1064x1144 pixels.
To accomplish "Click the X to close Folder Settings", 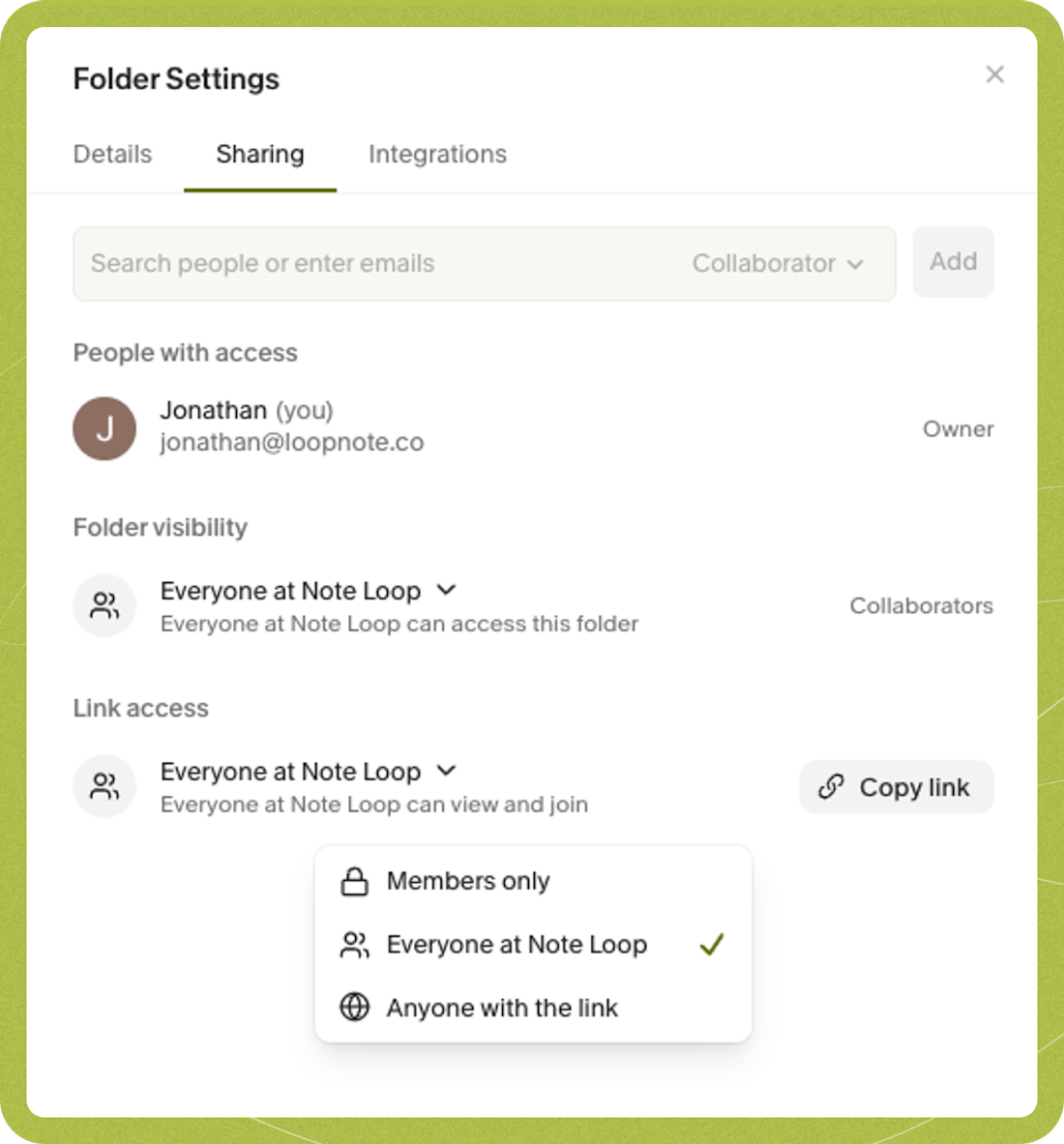I will [x=994, y=74].
